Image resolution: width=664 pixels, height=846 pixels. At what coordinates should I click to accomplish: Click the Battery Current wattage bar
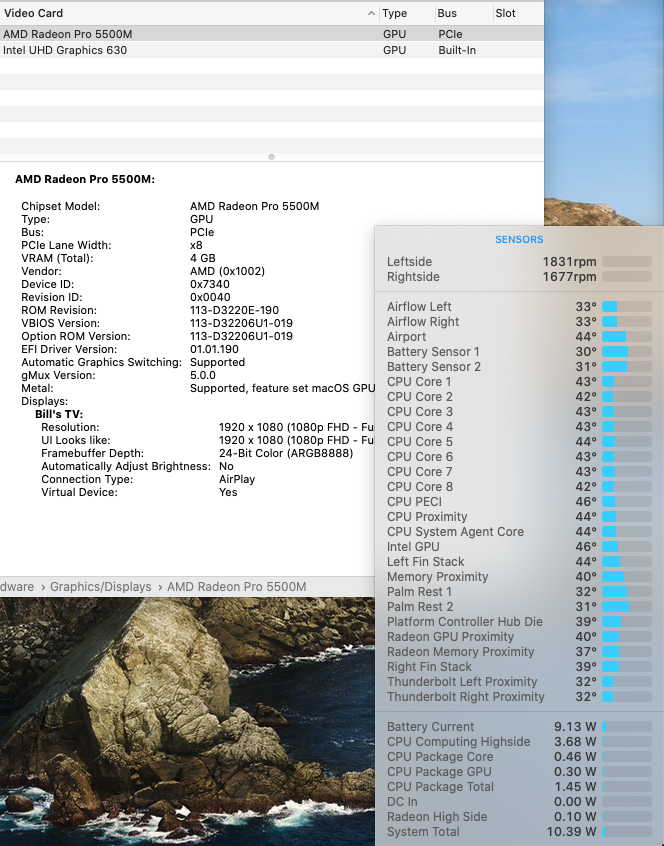(627, 727)
